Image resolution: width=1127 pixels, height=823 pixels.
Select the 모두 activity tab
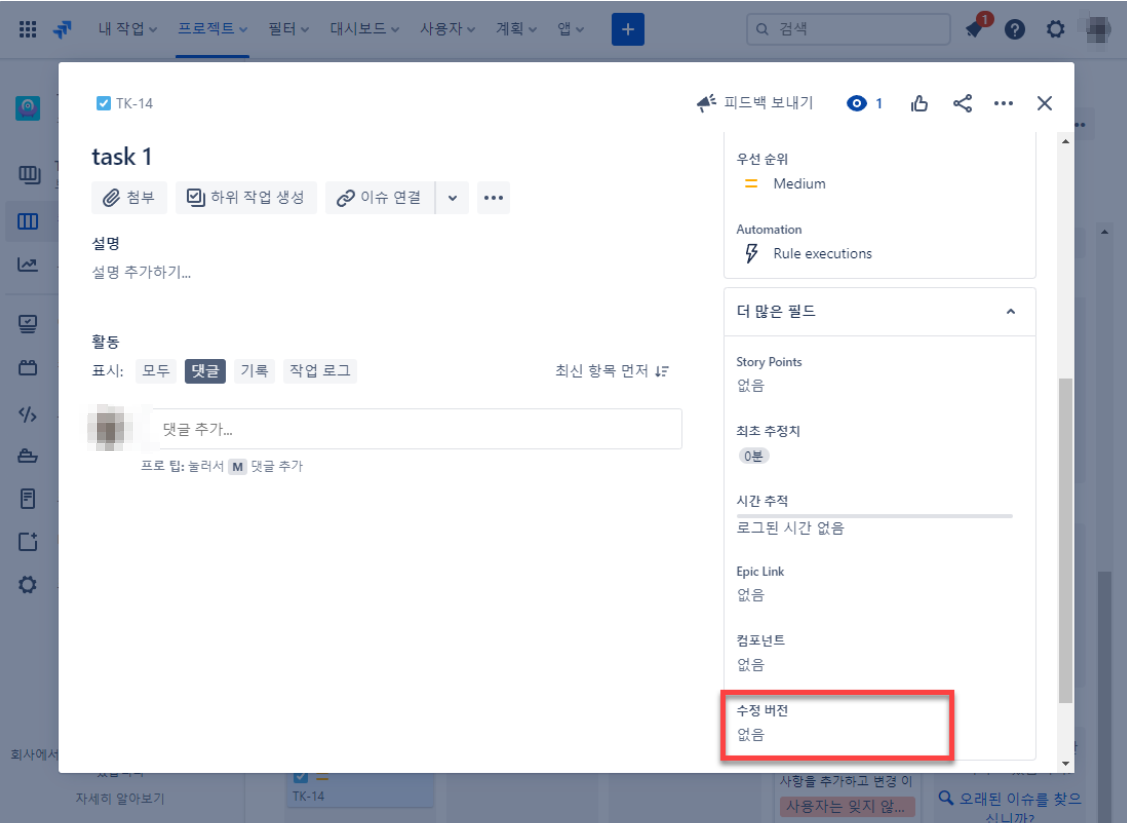tap(156, 371)
